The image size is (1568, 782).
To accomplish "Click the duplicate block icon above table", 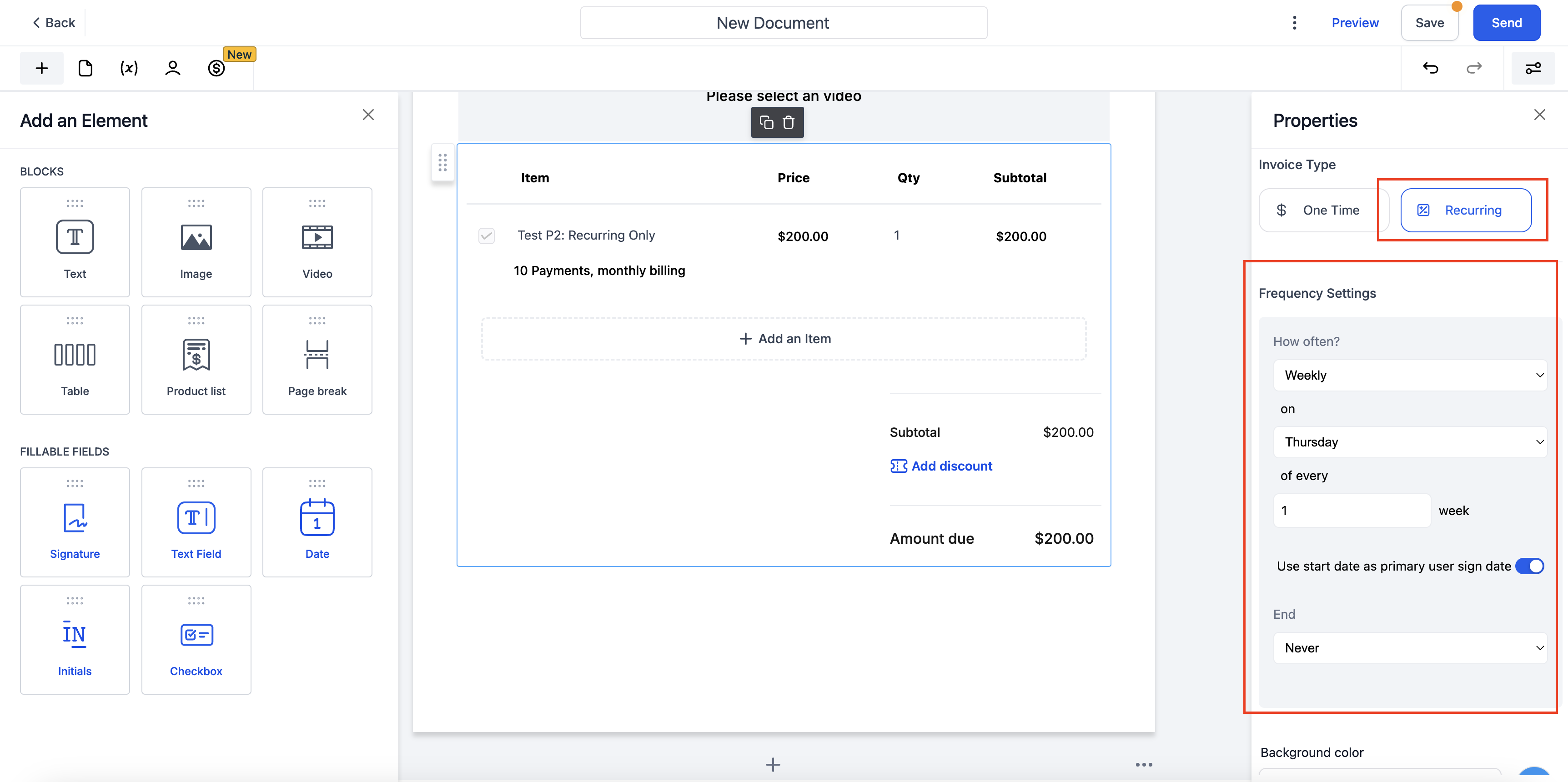I will [x=766, y=122].
